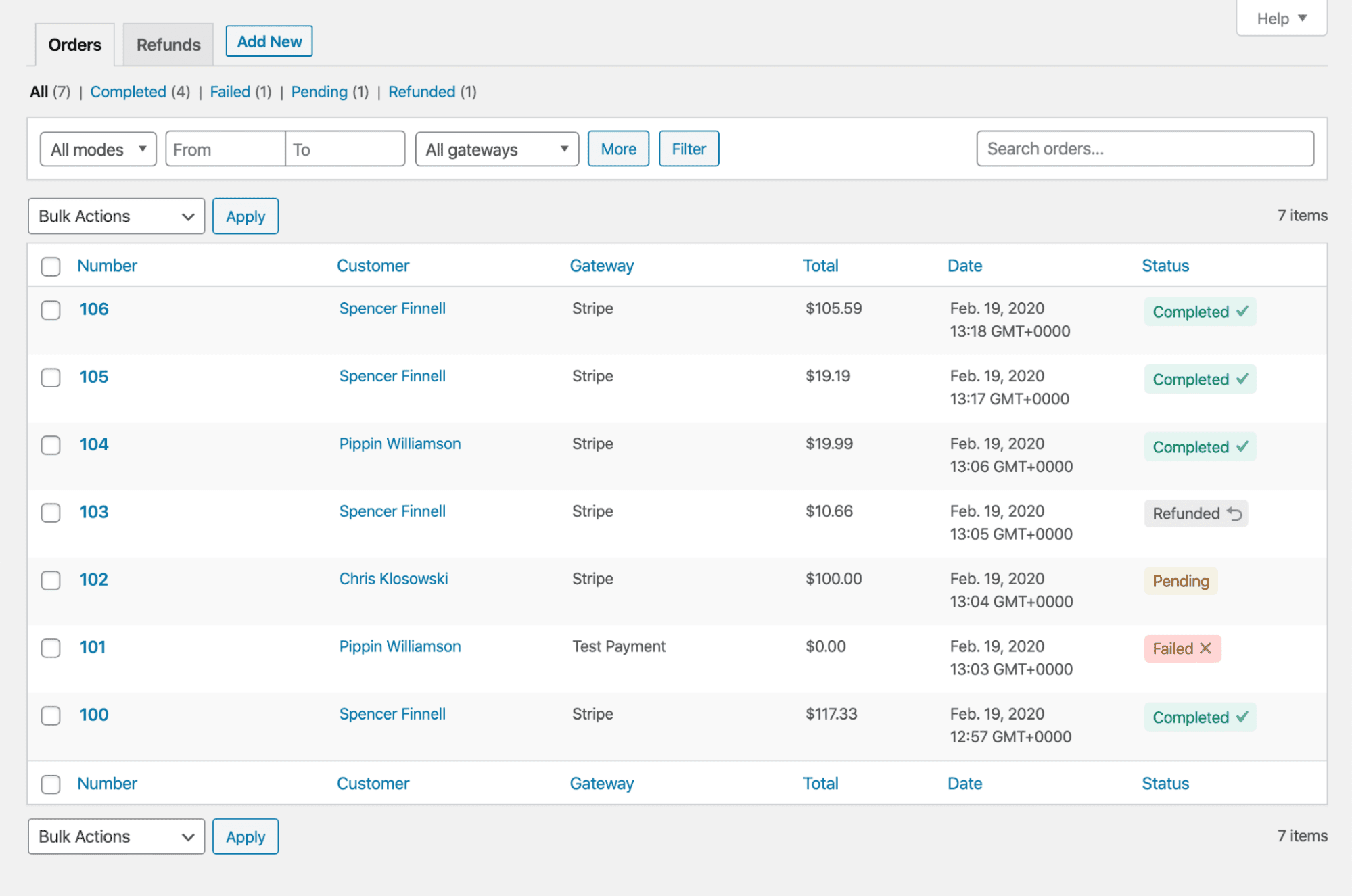The image size is (1352, 896).
Task: Expand the Bulk Actions dropdown
Action: [115, 215]
